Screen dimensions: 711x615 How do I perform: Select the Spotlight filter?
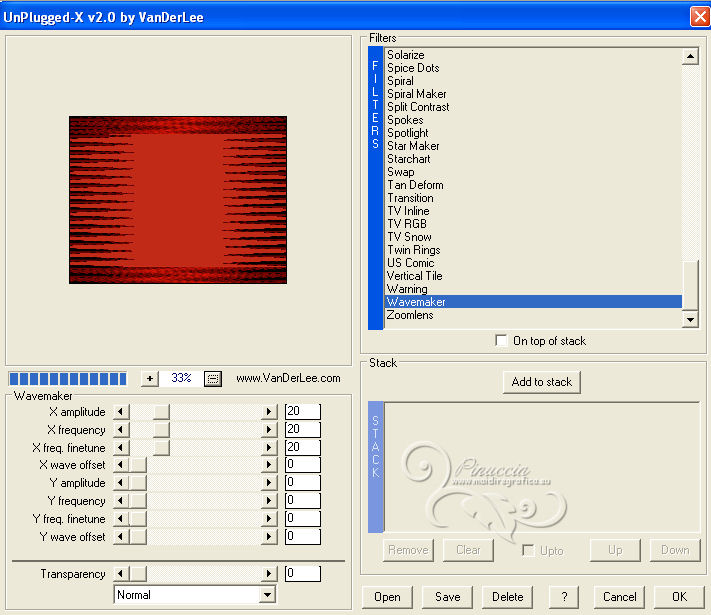408,133
